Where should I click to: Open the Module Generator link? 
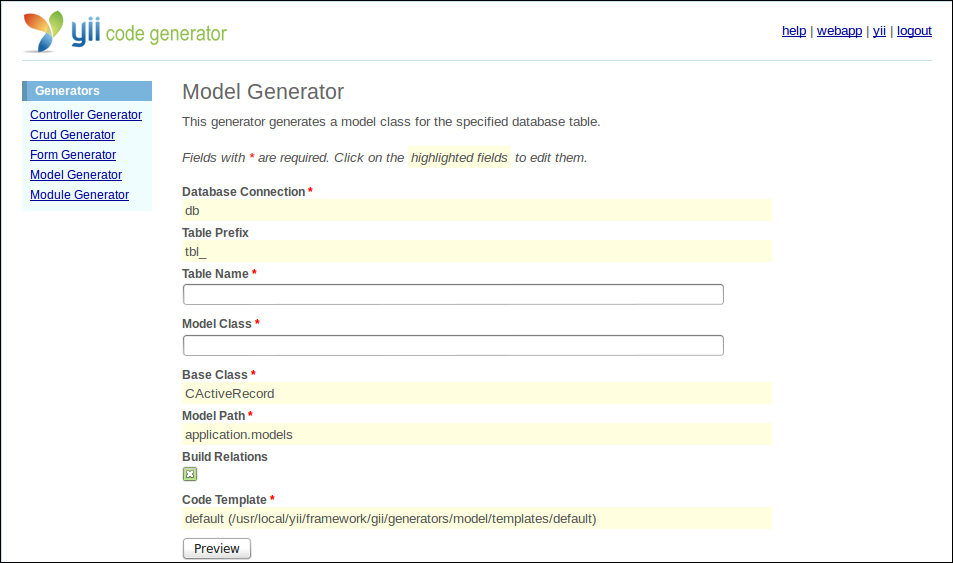pyautogui.click(x=80, y=195)
